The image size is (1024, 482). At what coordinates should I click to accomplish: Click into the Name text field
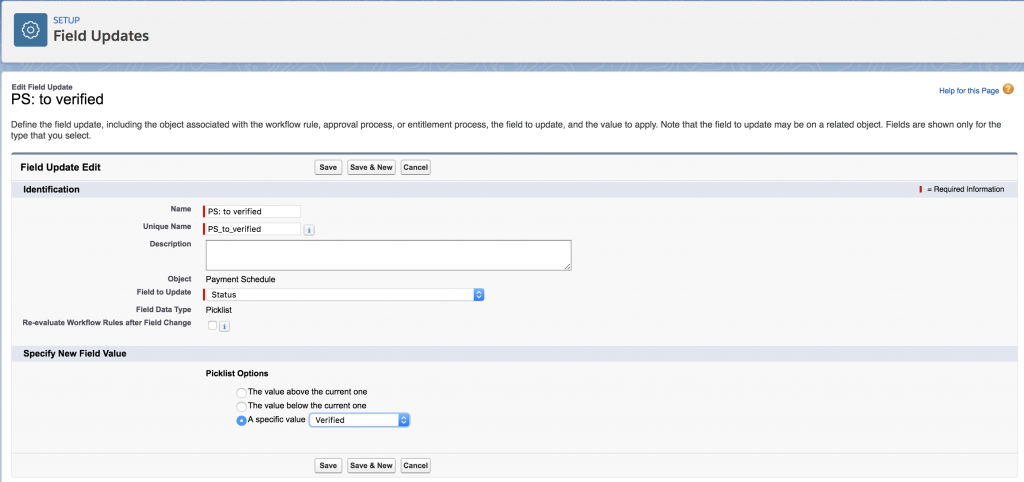[252, 211]
